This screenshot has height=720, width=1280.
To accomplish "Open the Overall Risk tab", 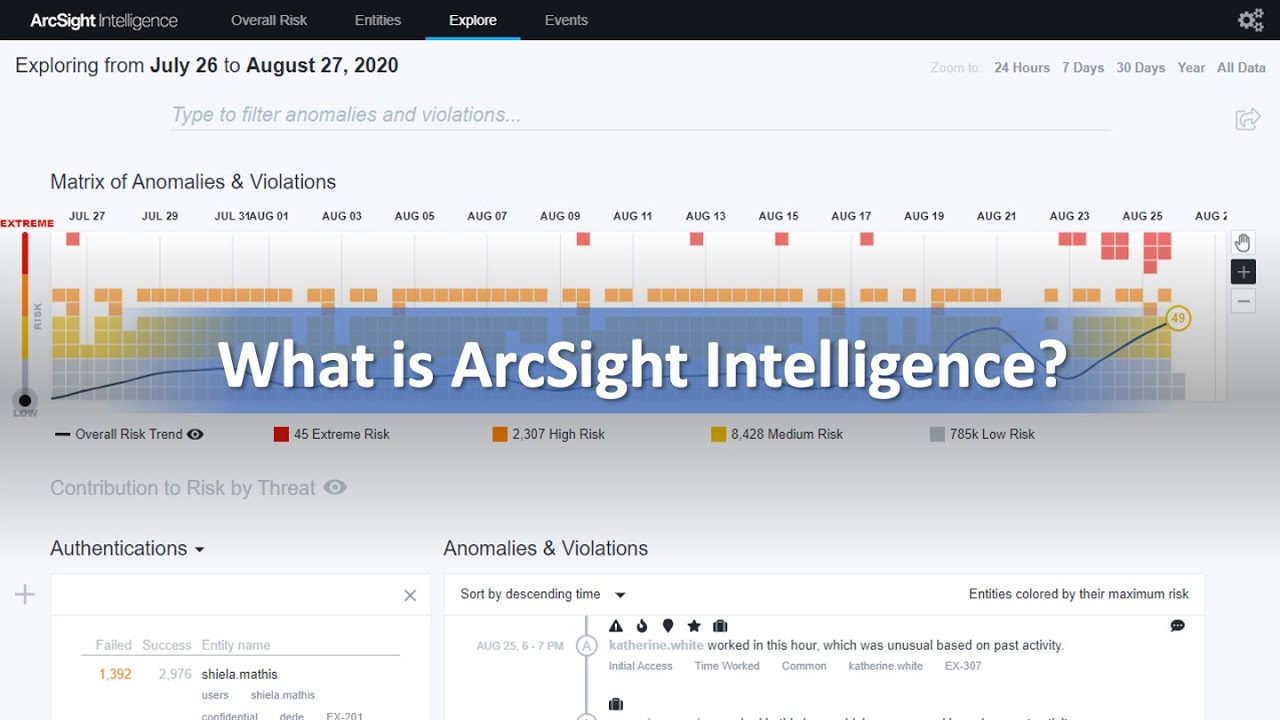I will (269, 20).
